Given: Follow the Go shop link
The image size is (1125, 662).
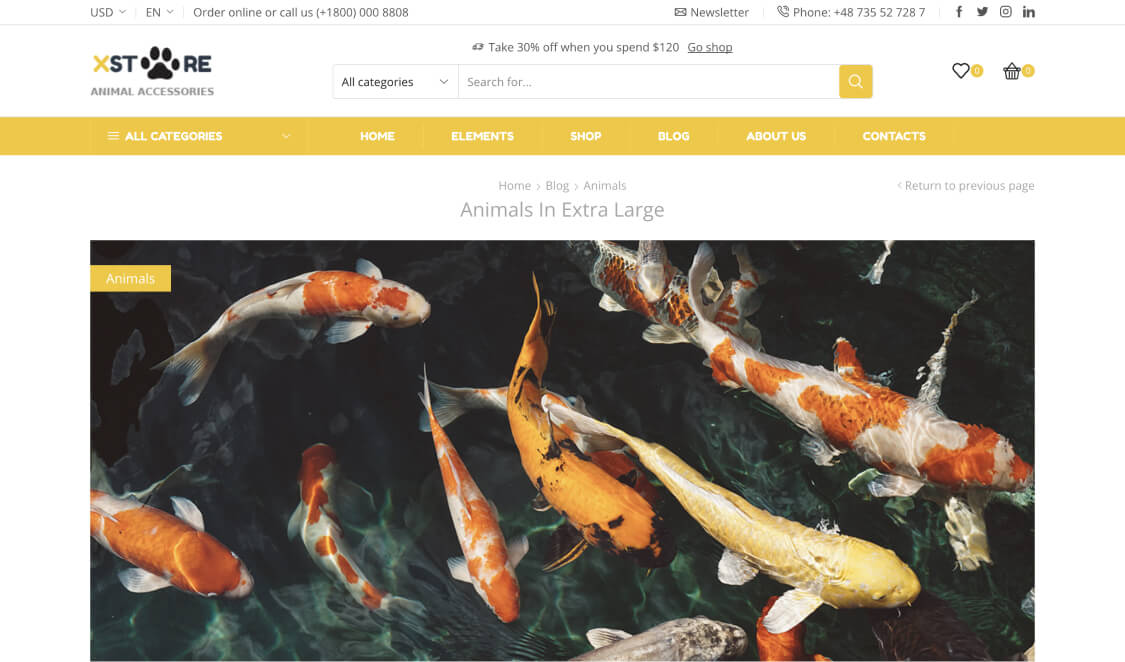Looking at the screenshot, I should [x=710, y=47].
